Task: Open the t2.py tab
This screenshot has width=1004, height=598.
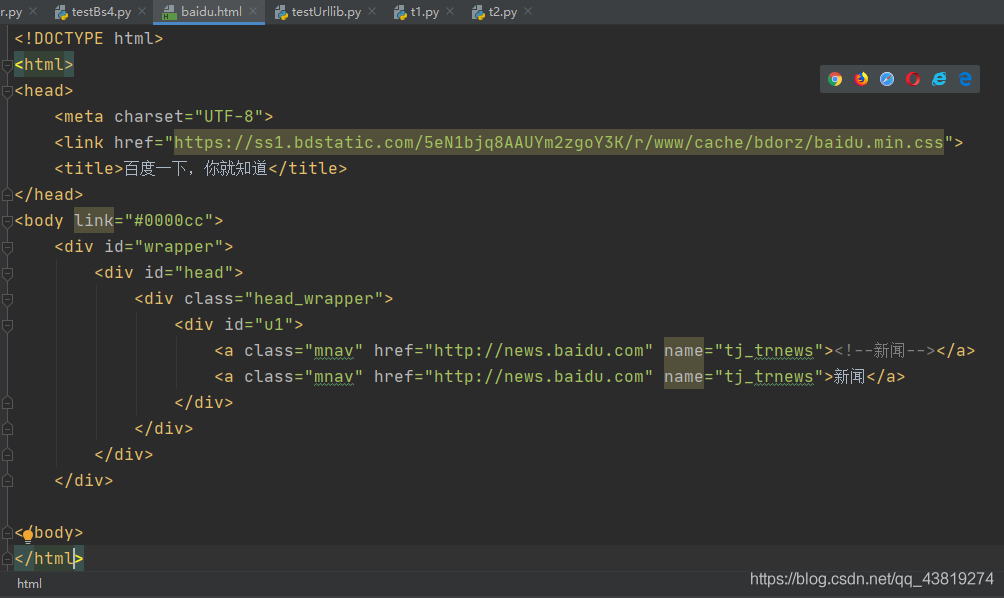Action: (x=503, y=12)
